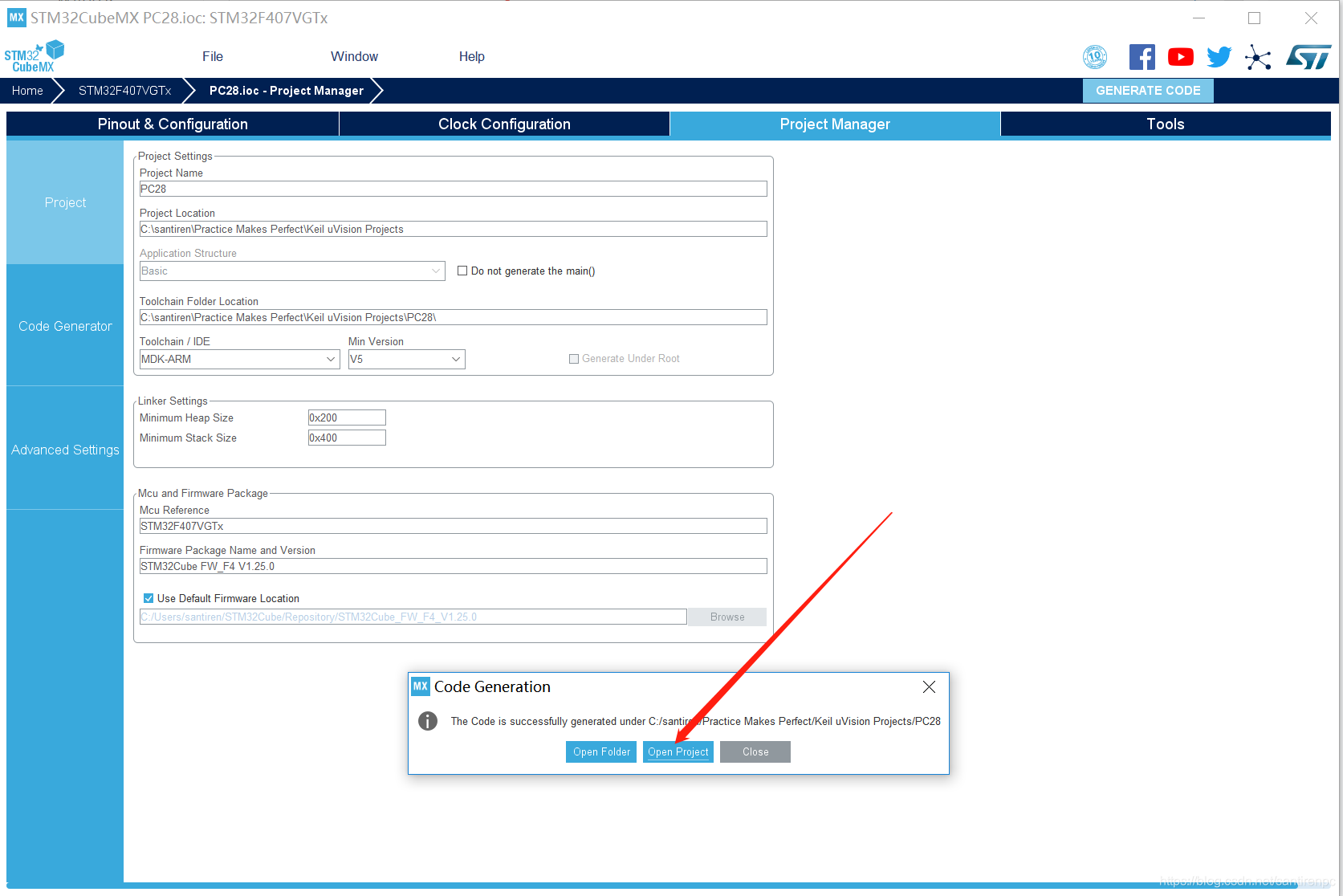Open the Toolchain / IDE dropdown showing MDK-ARM

click(x=331, y=359)
